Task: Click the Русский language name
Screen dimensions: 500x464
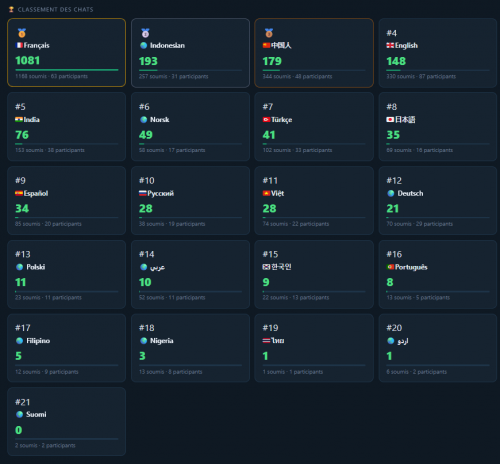Action: (x=161, y=193)
